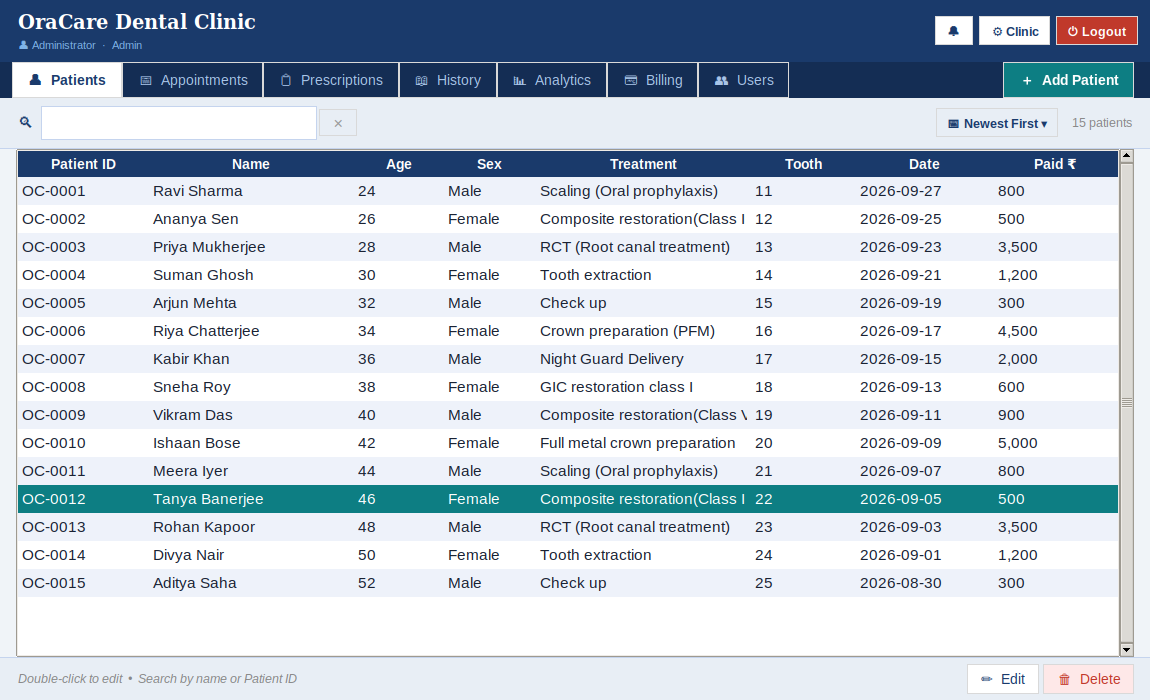Open the Users tab

744,80
